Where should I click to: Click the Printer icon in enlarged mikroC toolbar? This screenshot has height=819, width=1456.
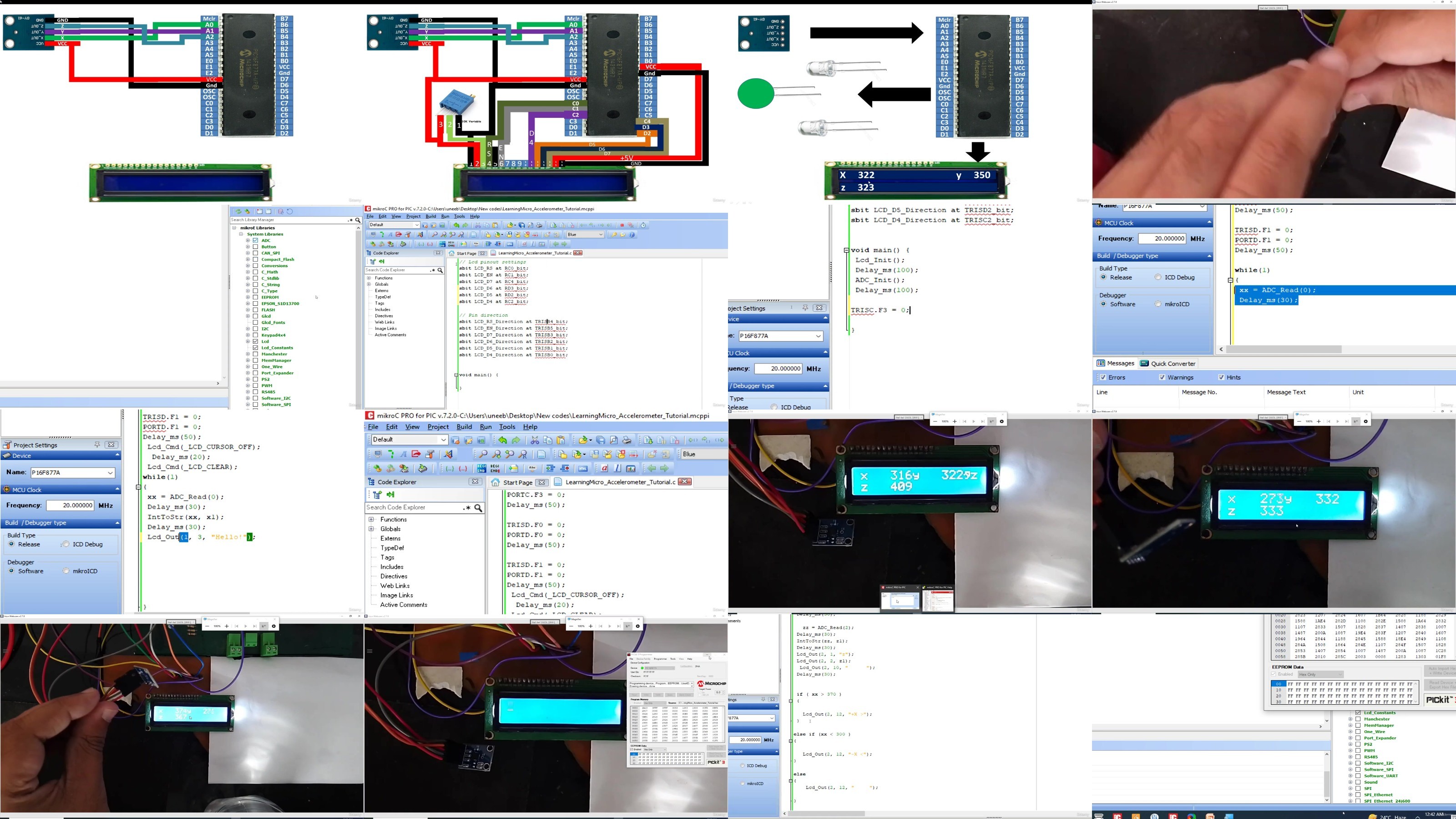click(x=627, y=440)
